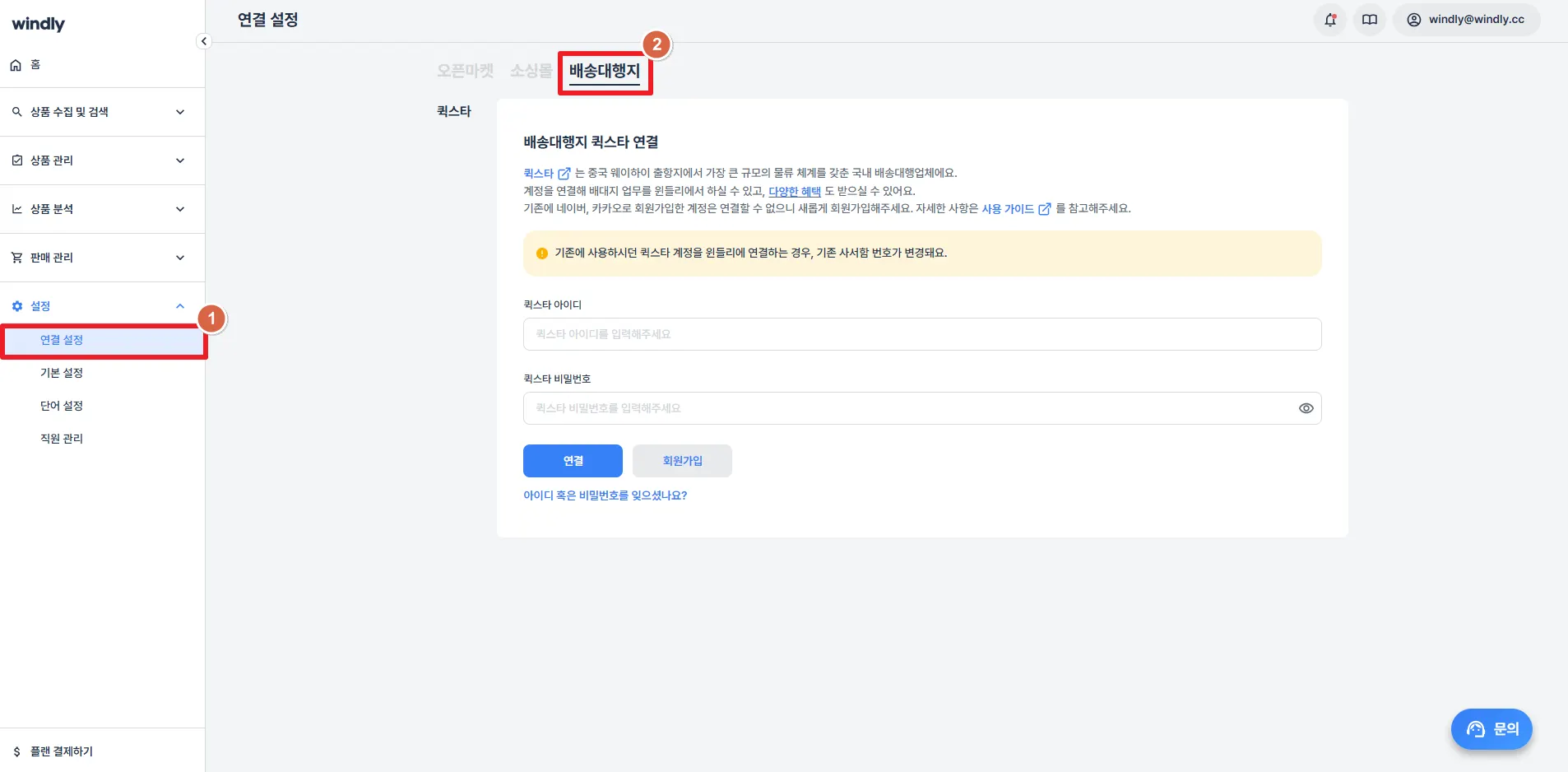Click the 연결 설정 page title
Image resolution: width=1568 pixels, height=772 pixels.
(267, 20)
